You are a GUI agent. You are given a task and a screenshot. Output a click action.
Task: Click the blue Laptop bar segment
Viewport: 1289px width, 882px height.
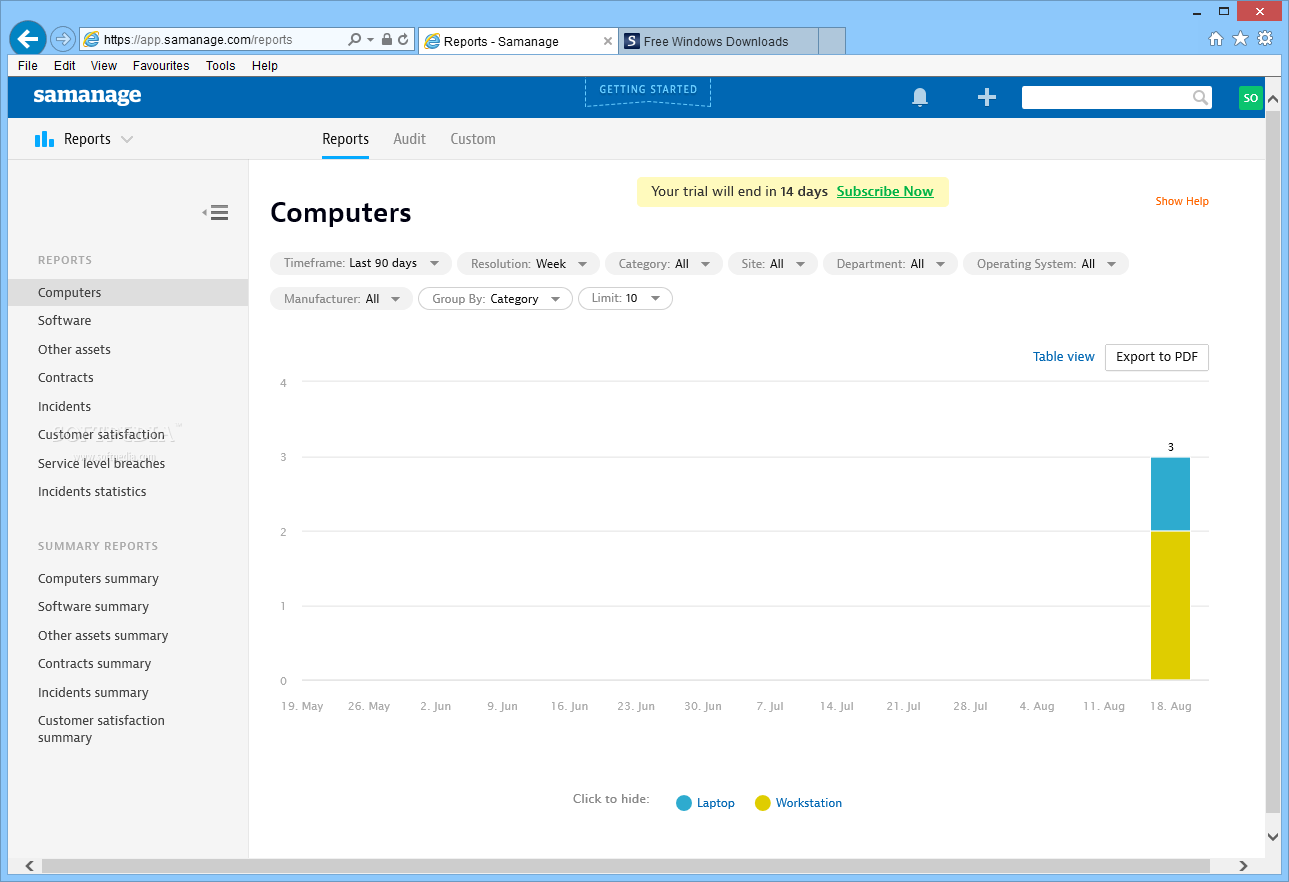pyautogui.click(x=1170, y=494)
